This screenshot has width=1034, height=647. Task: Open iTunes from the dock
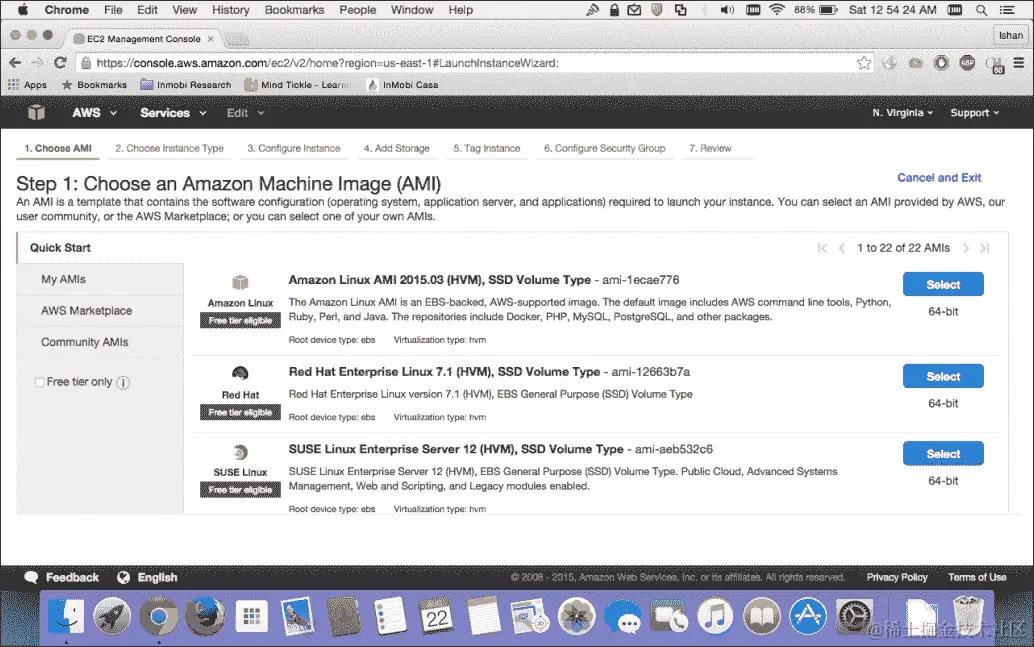tap(715, 617)
